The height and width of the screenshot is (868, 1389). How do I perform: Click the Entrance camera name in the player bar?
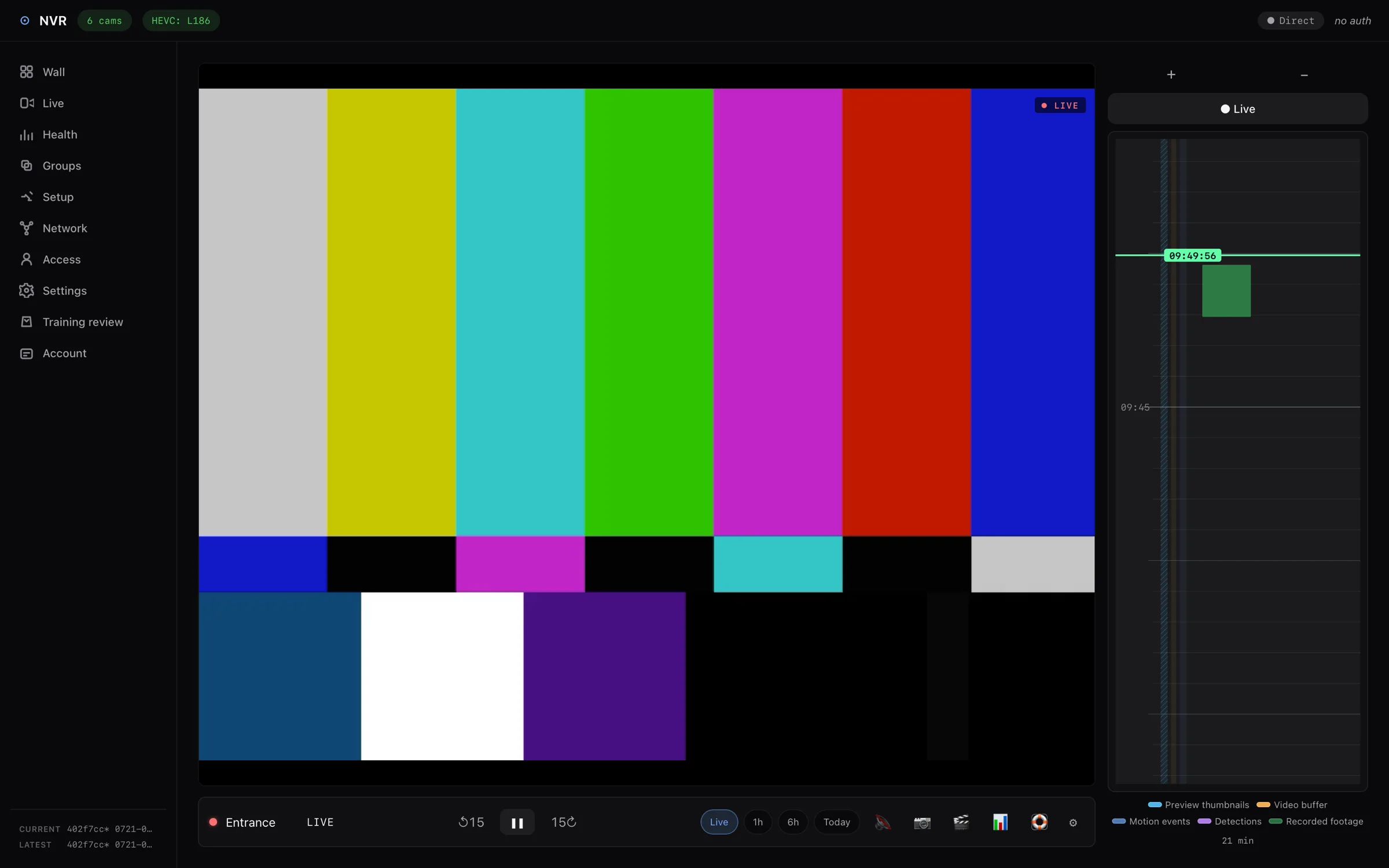click(250, 822)
